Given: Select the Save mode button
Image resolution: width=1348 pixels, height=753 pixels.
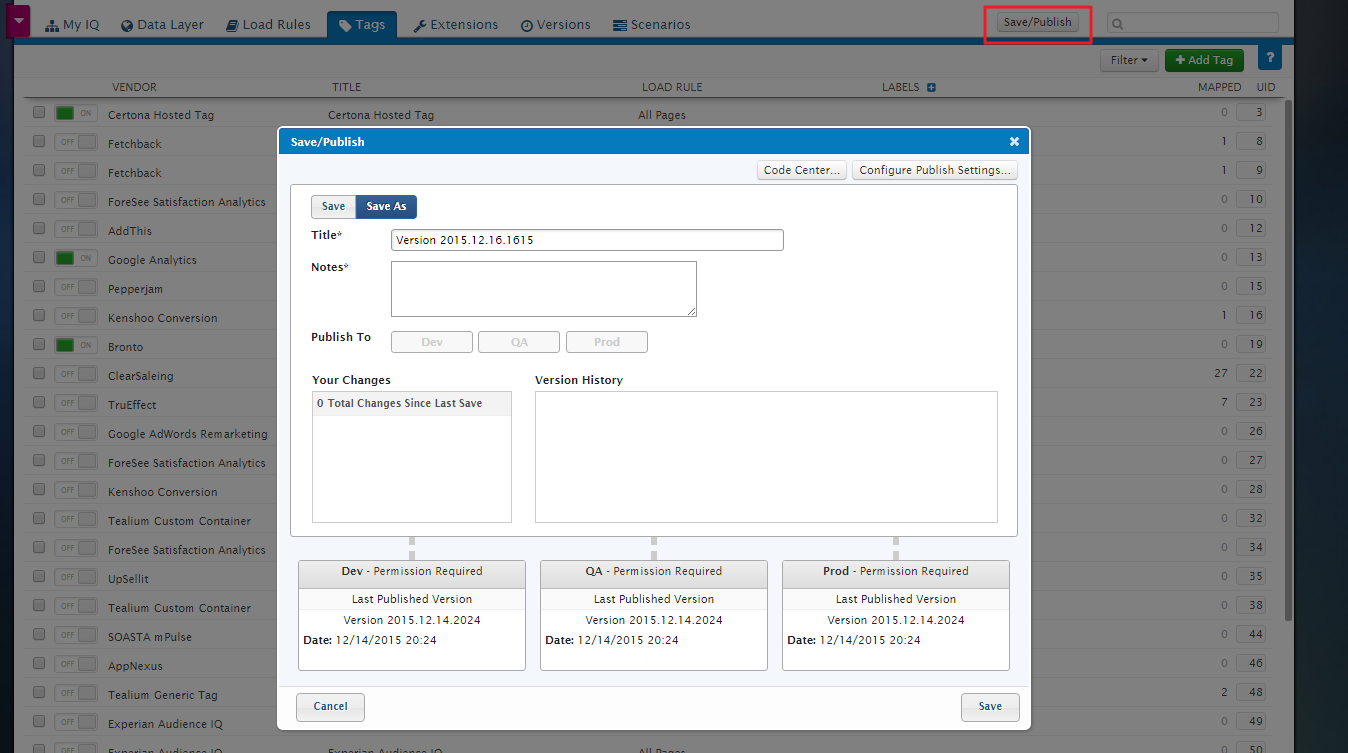Looking at the screenshot, I should point(333,206).
